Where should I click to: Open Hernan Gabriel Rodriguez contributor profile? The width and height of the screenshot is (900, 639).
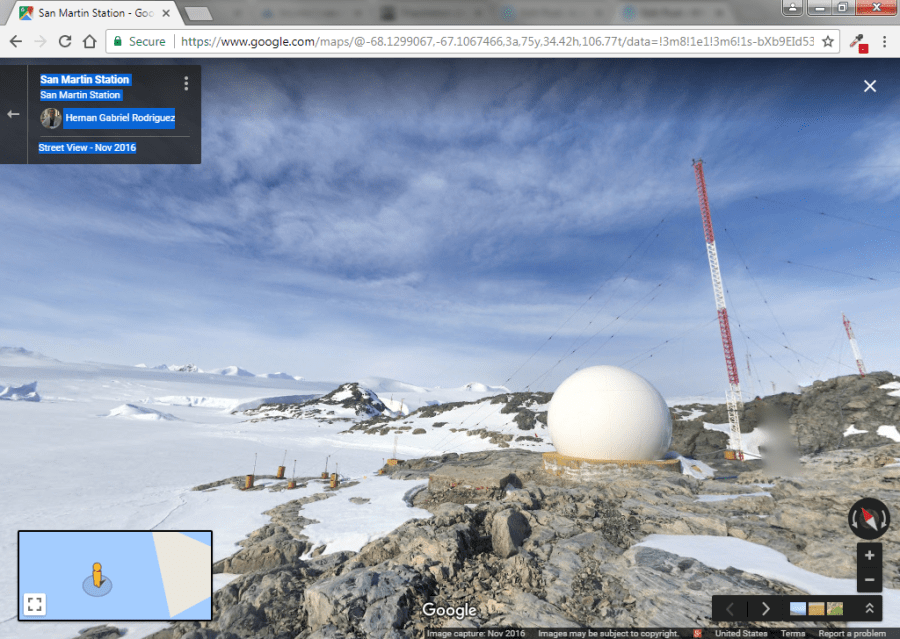point(119,118)
